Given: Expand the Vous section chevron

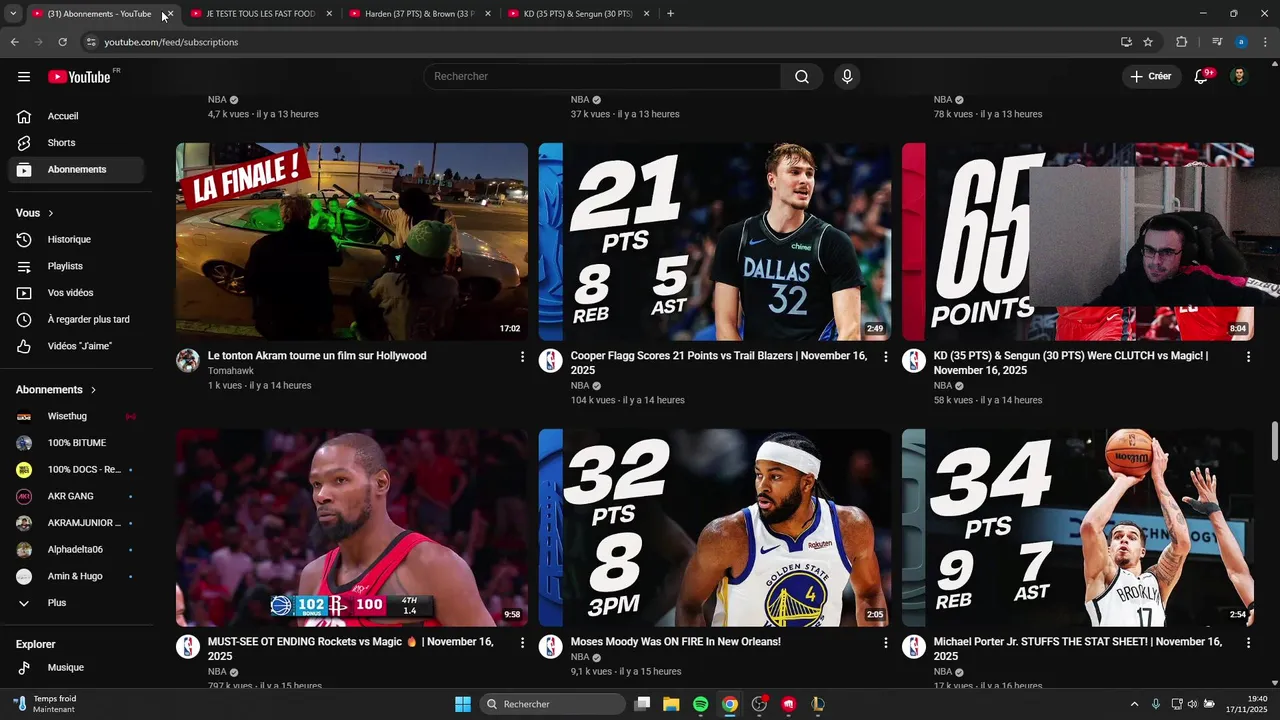Looking at the screenshot, I should point(51,213).
